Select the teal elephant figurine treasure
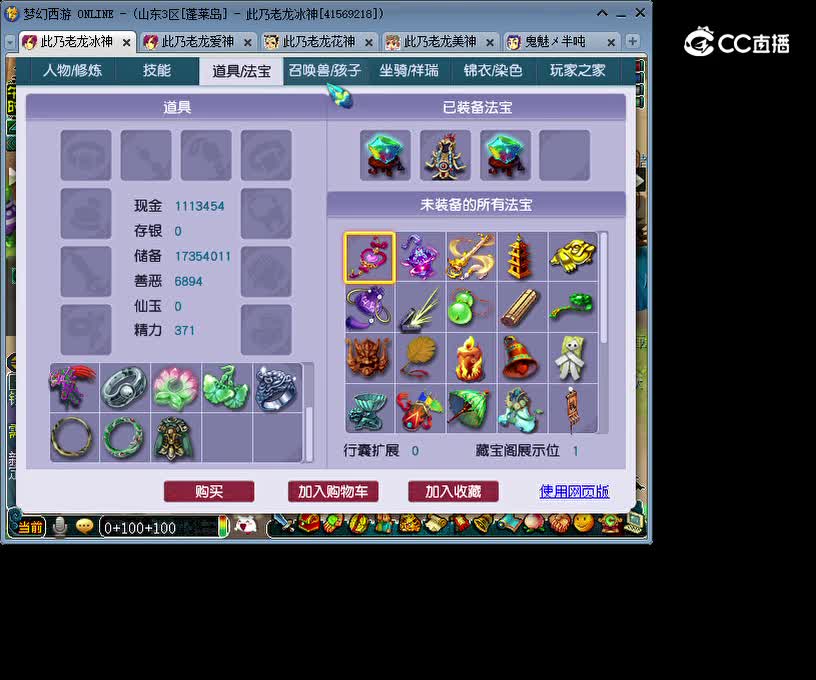Viewport: 816px width, 680px height. coord(521,409)
